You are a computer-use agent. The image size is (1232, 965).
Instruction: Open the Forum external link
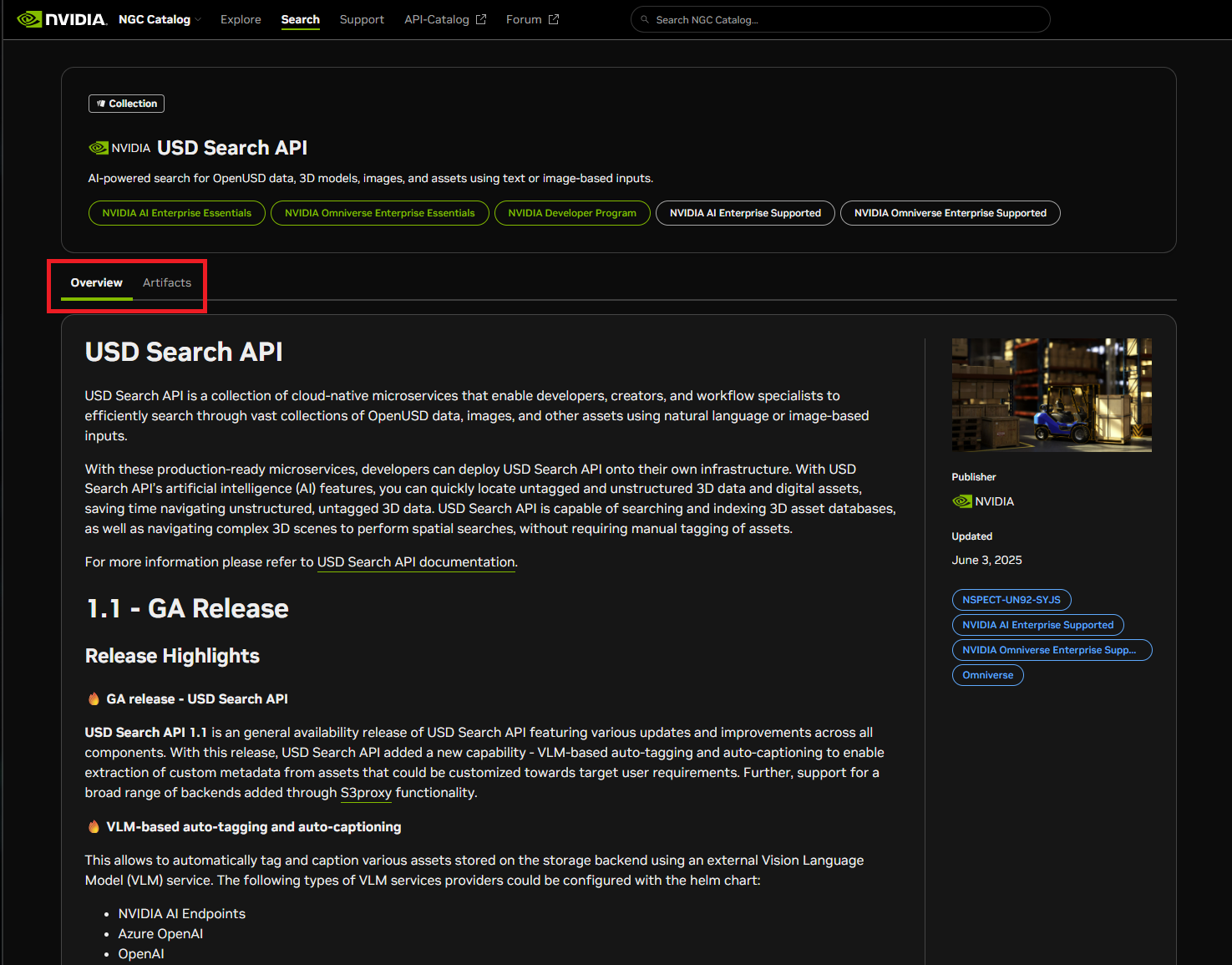pos(532,19)
